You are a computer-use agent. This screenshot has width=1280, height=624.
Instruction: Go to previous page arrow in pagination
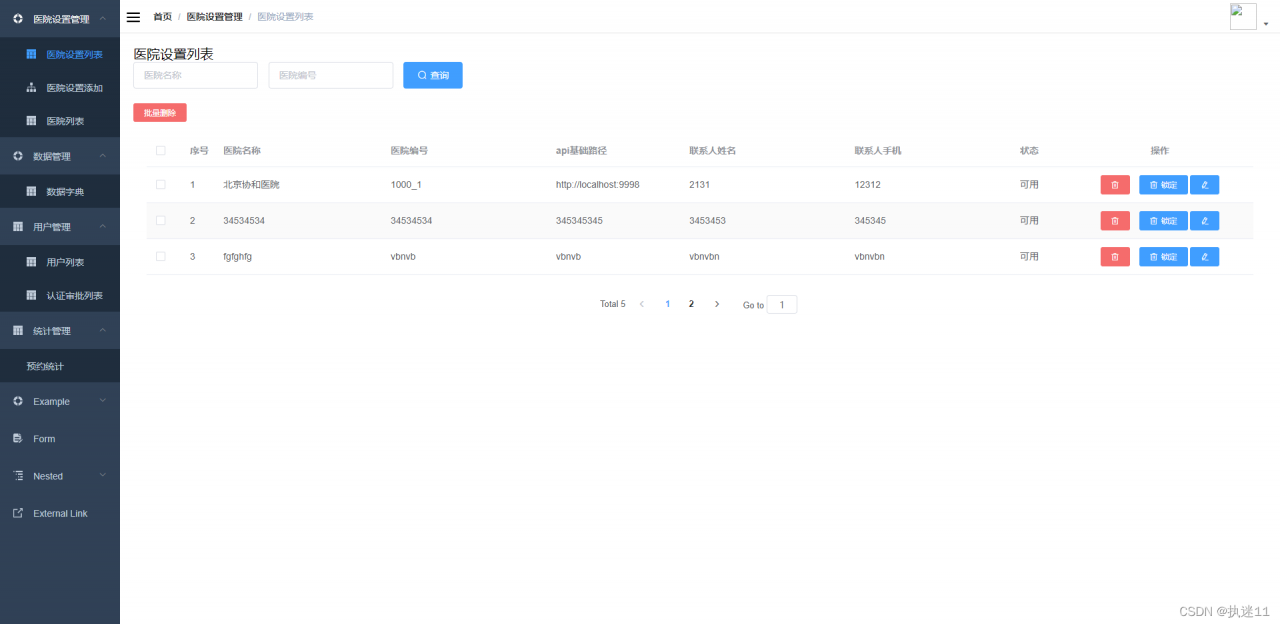pyautogui.click(x=642, y=304)
